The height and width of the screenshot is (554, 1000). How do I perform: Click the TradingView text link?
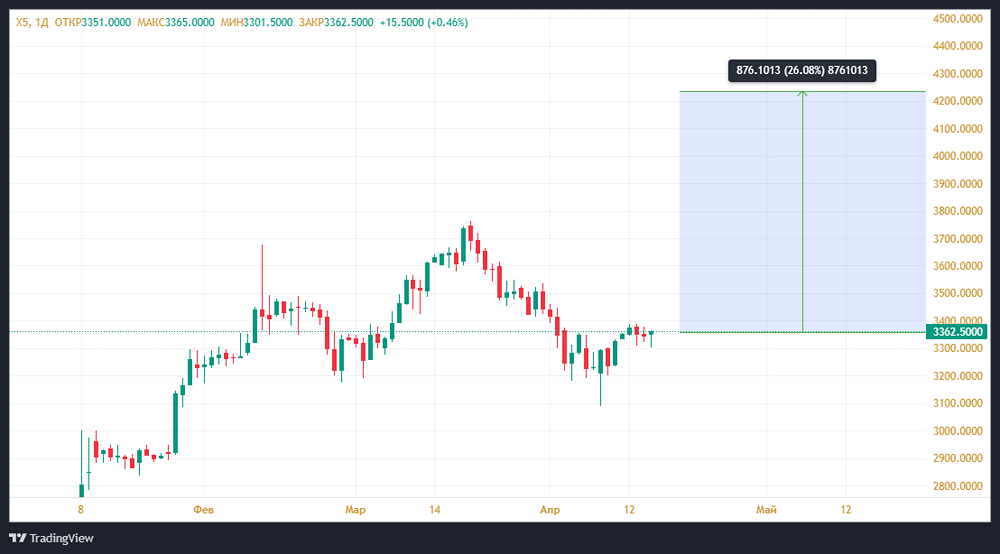pos(61,538)
